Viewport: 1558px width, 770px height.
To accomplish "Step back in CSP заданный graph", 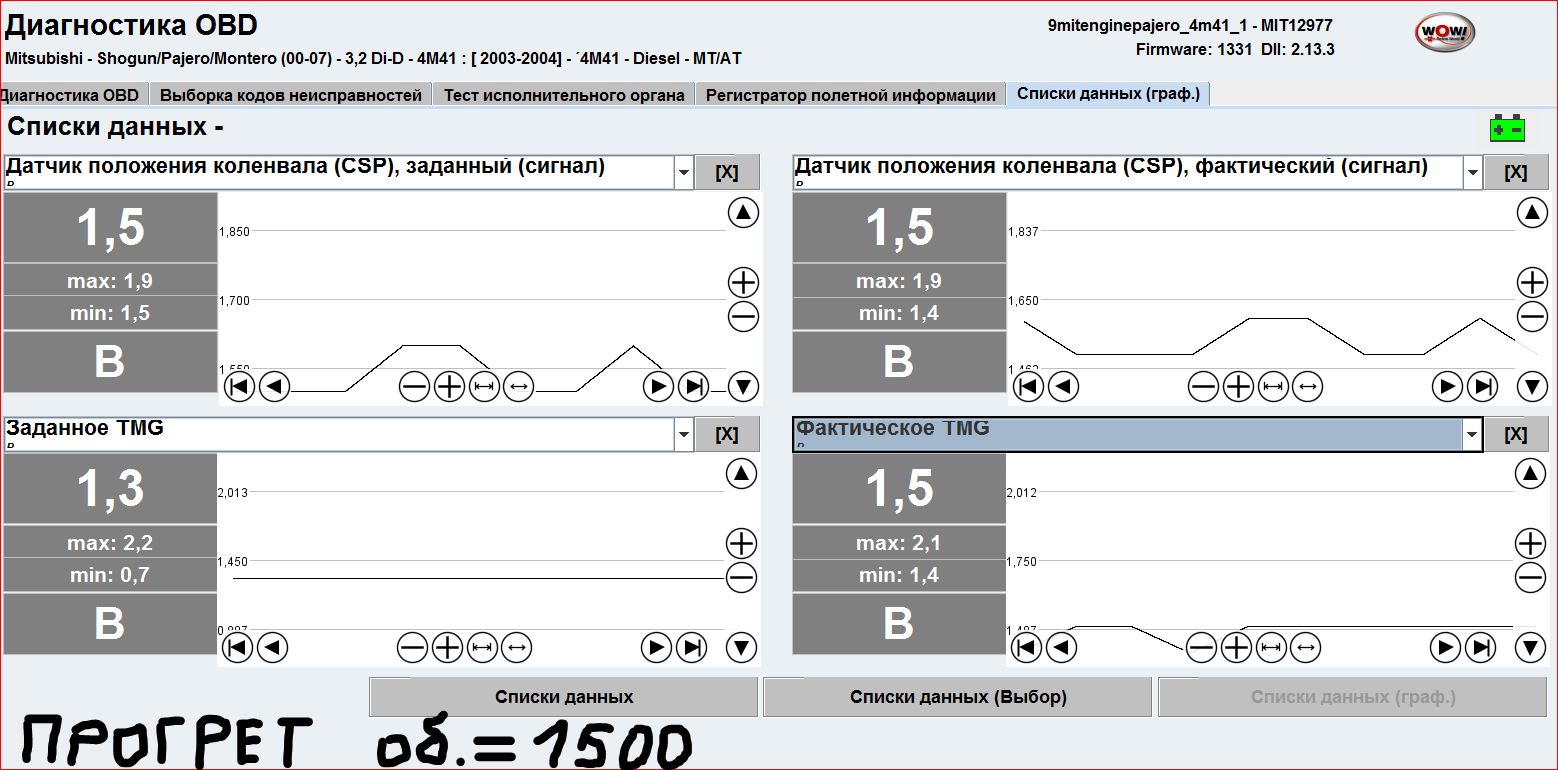I will 274,386.
